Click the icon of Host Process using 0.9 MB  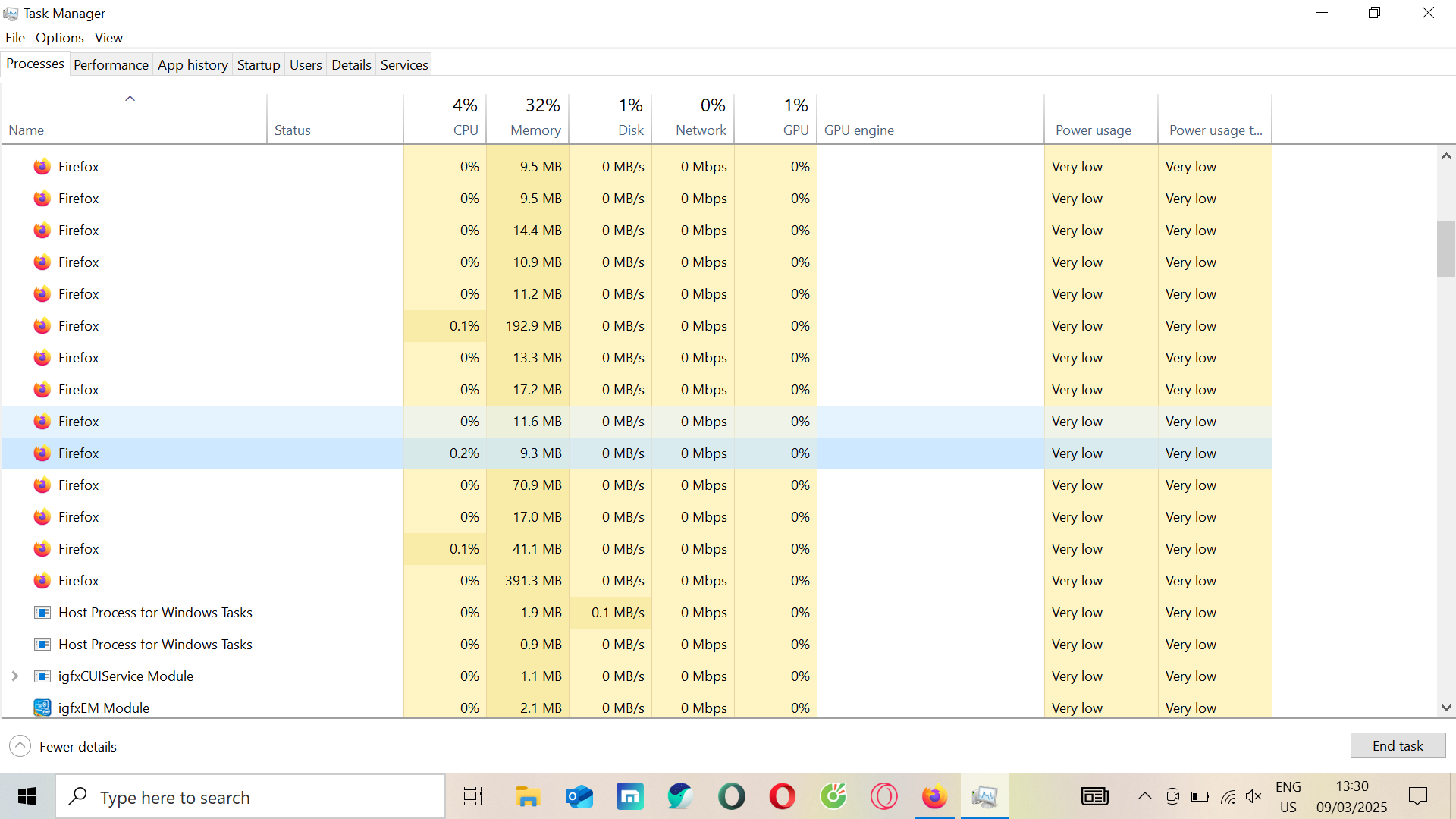pos(42,644)
